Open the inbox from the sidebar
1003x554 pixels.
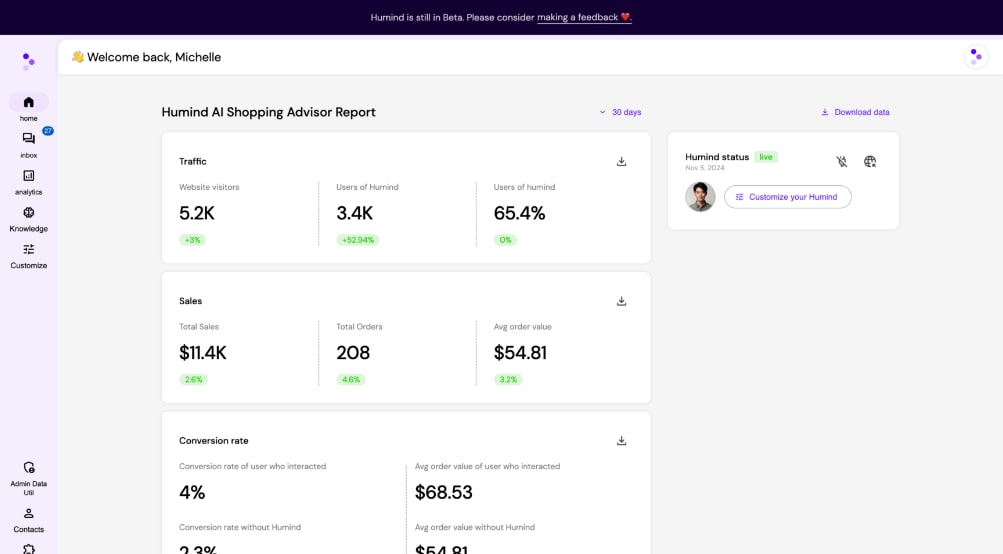click(29, 145)
